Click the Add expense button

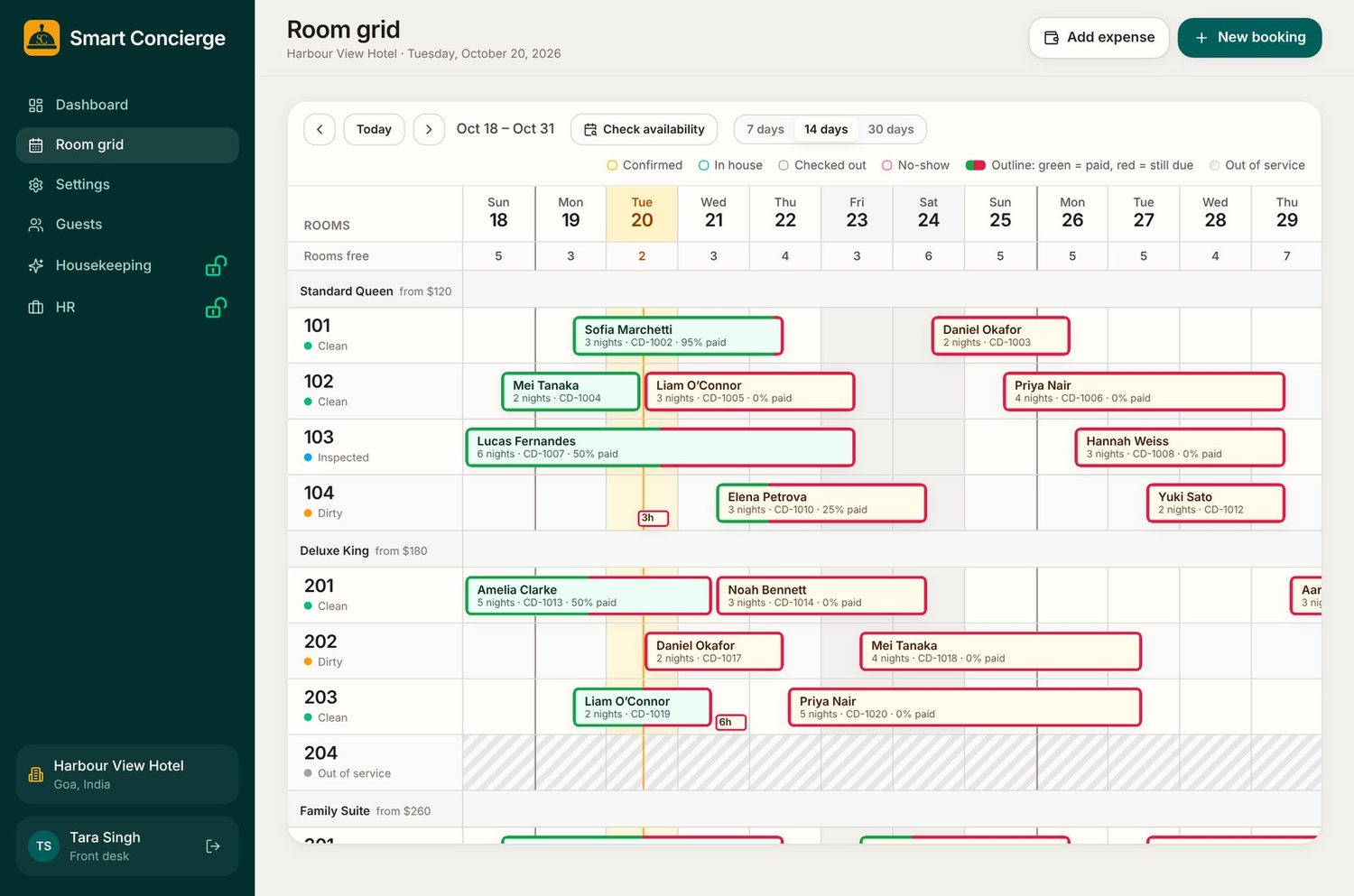(1099, 38)
